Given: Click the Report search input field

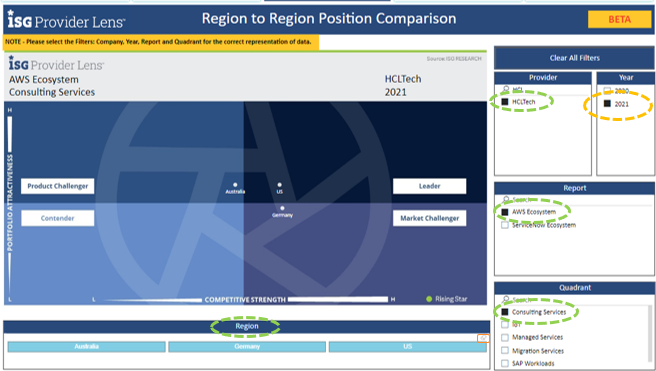Looking at the screenshot, I should pos(574,200).
